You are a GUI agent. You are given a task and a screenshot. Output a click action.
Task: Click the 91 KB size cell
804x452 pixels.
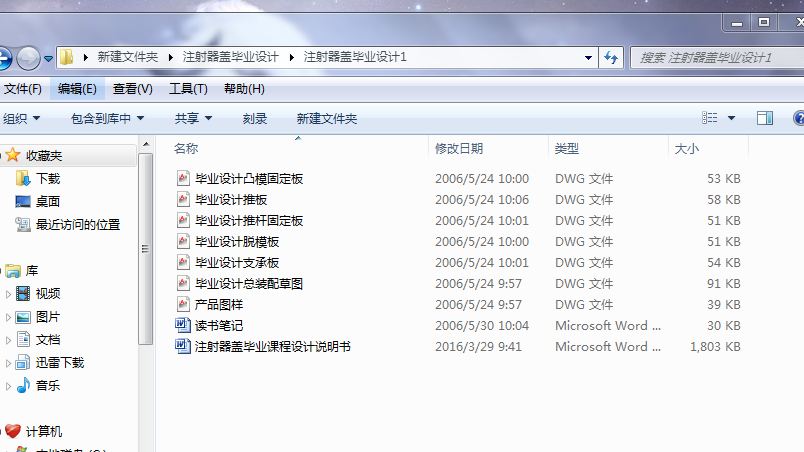point(723,283)
